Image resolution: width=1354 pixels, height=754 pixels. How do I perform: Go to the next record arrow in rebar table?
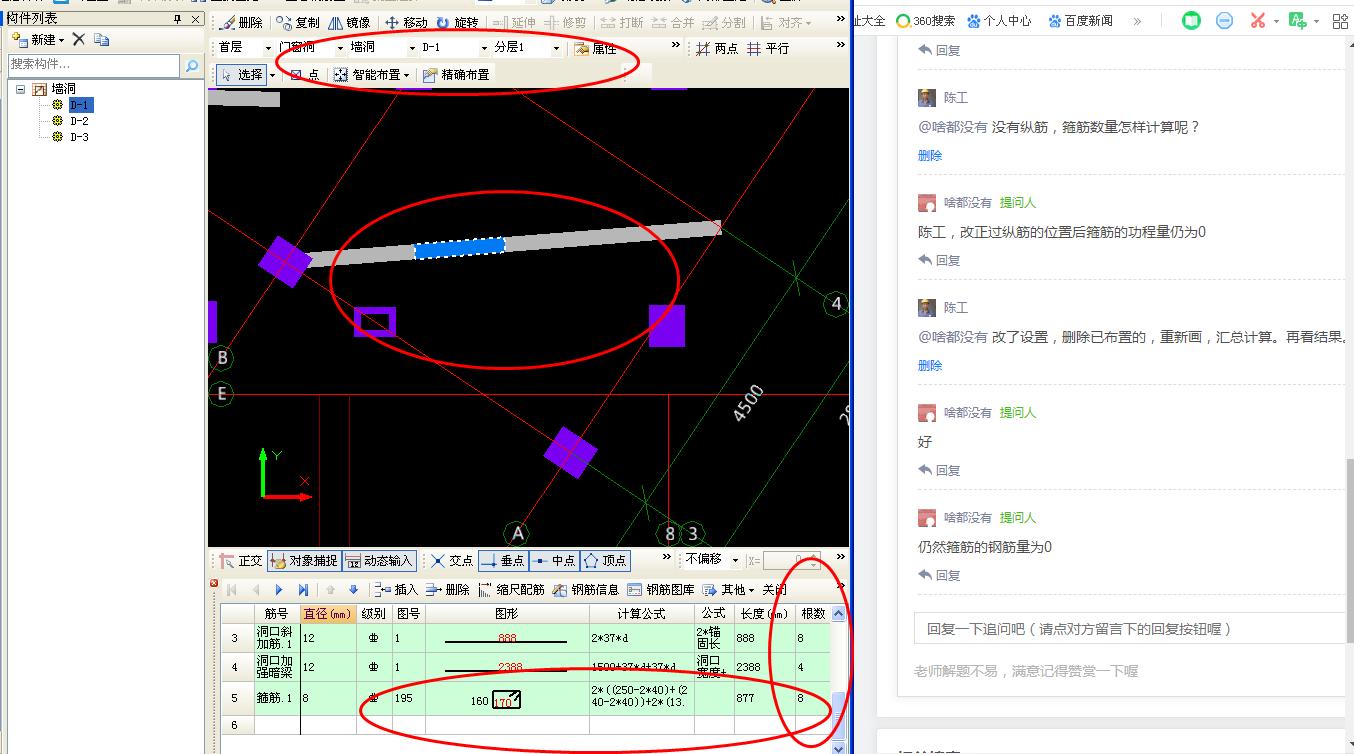[x=279, y=590]
